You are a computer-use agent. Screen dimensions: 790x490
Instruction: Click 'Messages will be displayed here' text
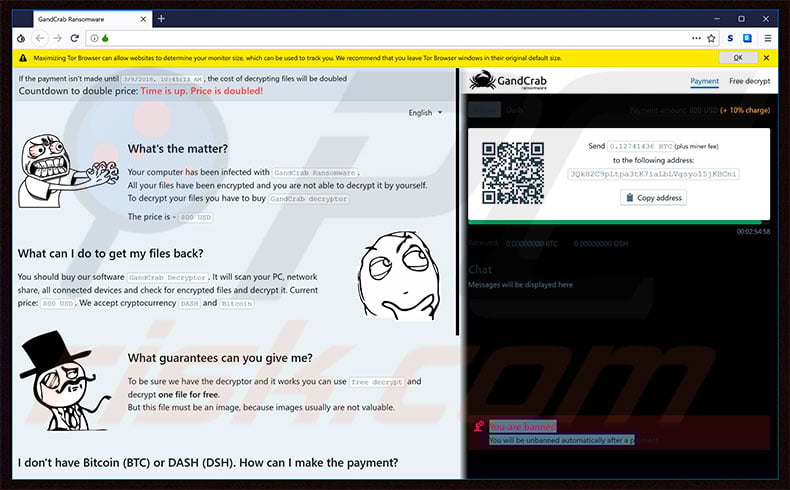tap(520, 285)
